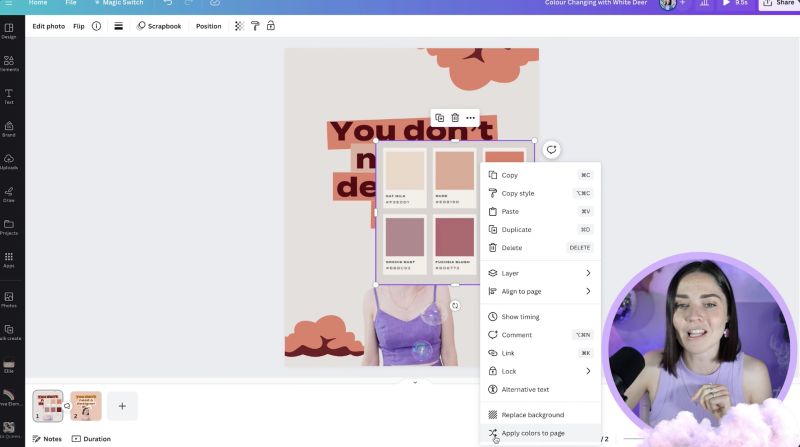Open the Brand panel

9,129
